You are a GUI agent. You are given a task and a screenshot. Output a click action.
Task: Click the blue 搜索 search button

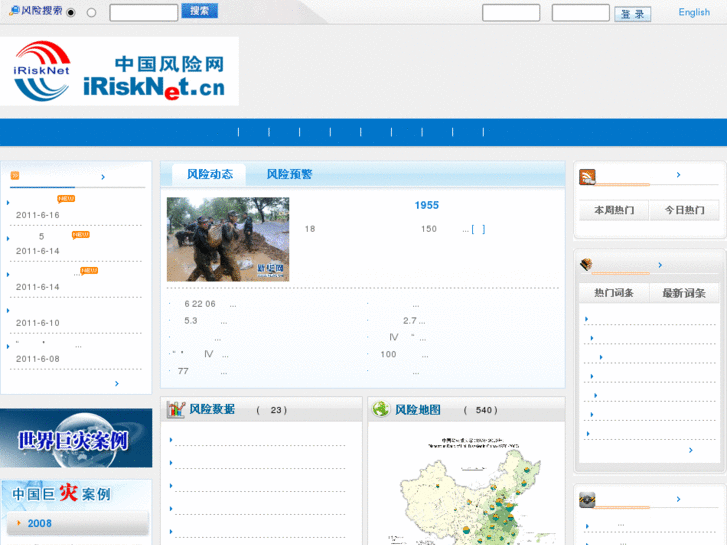[x=199, y=11]
